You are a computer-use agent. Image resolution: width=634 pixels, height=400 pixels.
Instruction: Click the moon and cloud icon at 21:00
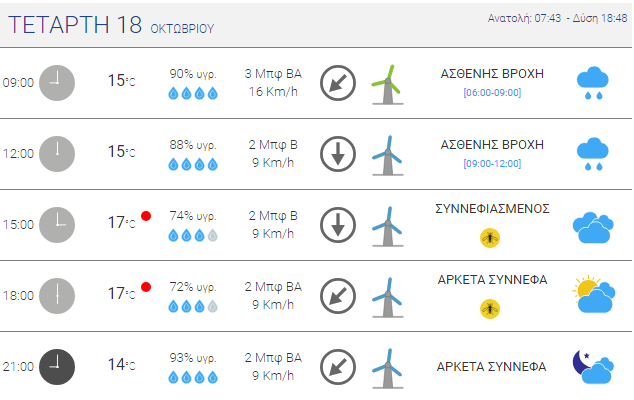(593, 366)
